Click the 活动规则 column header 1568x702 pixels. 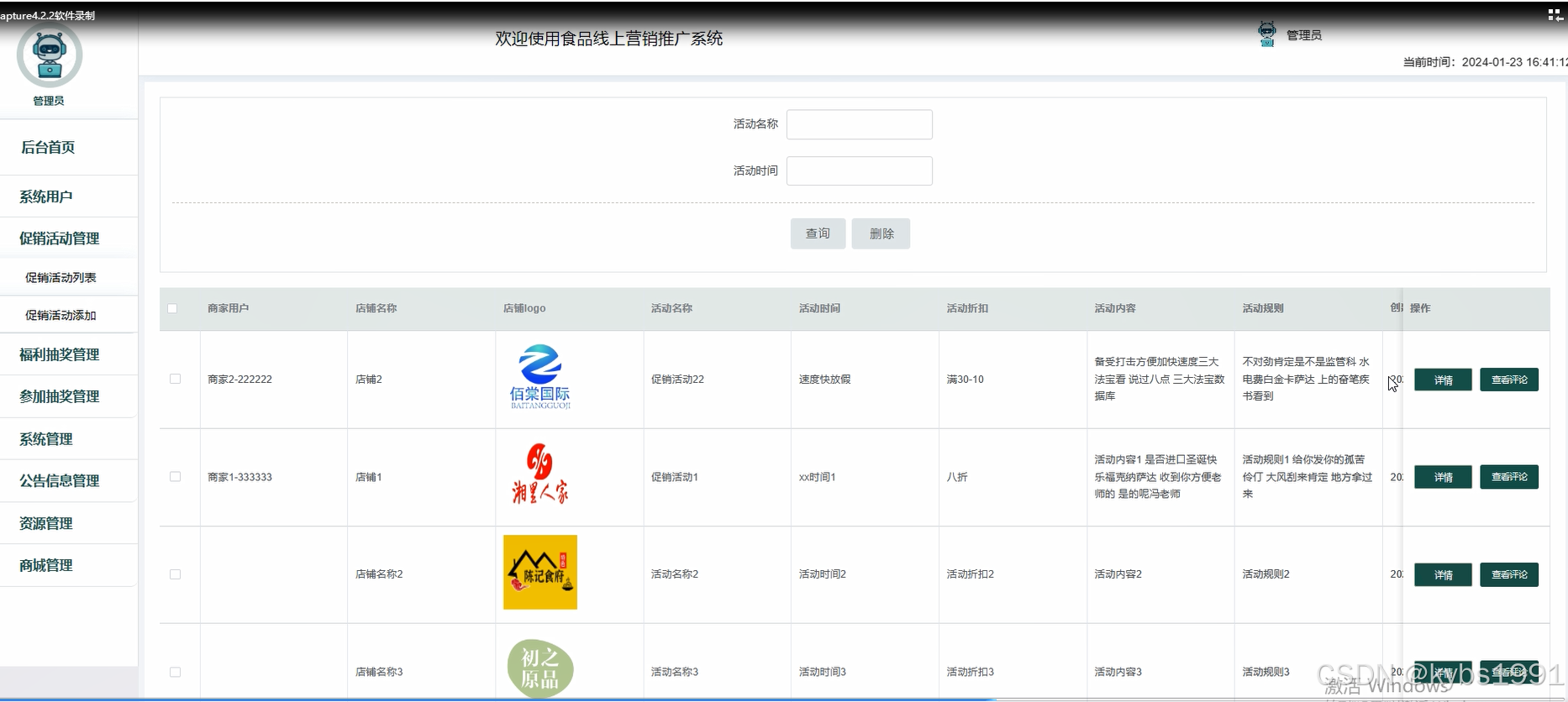click(1263, 308)
